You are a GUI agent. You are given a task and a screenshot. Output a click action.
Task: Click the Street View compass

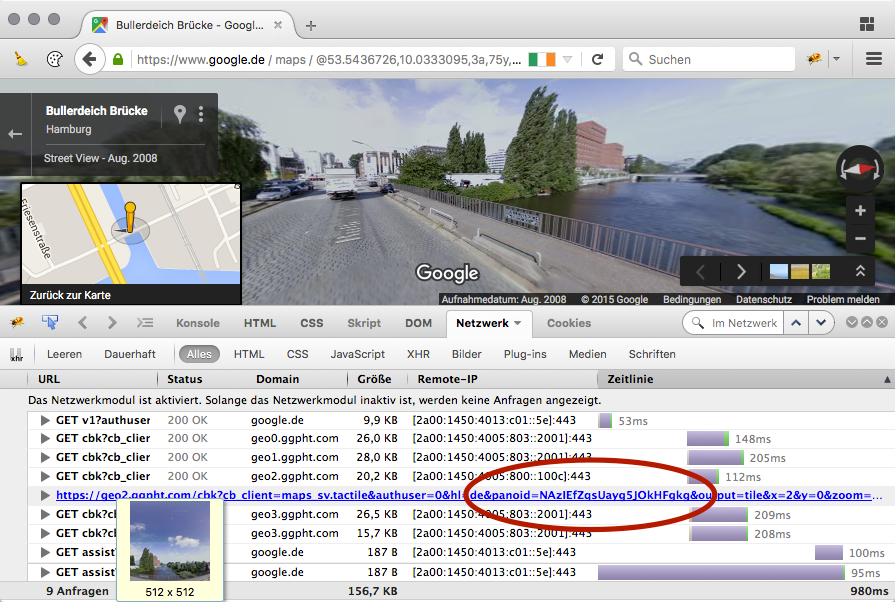click(x=860, y=169)
